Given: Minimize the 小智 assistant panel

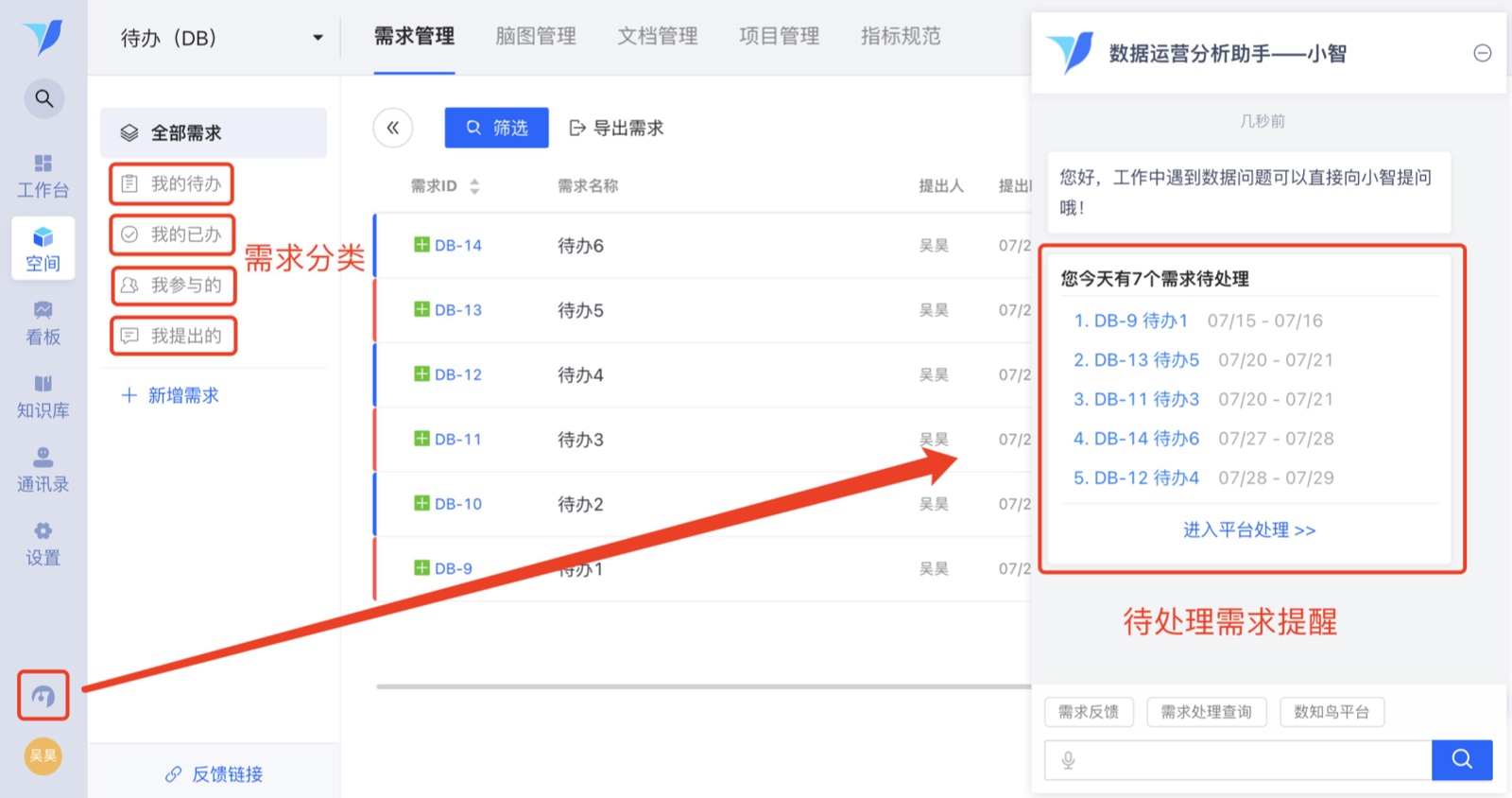Looking at the screenshot, I should click(1483, 53).
